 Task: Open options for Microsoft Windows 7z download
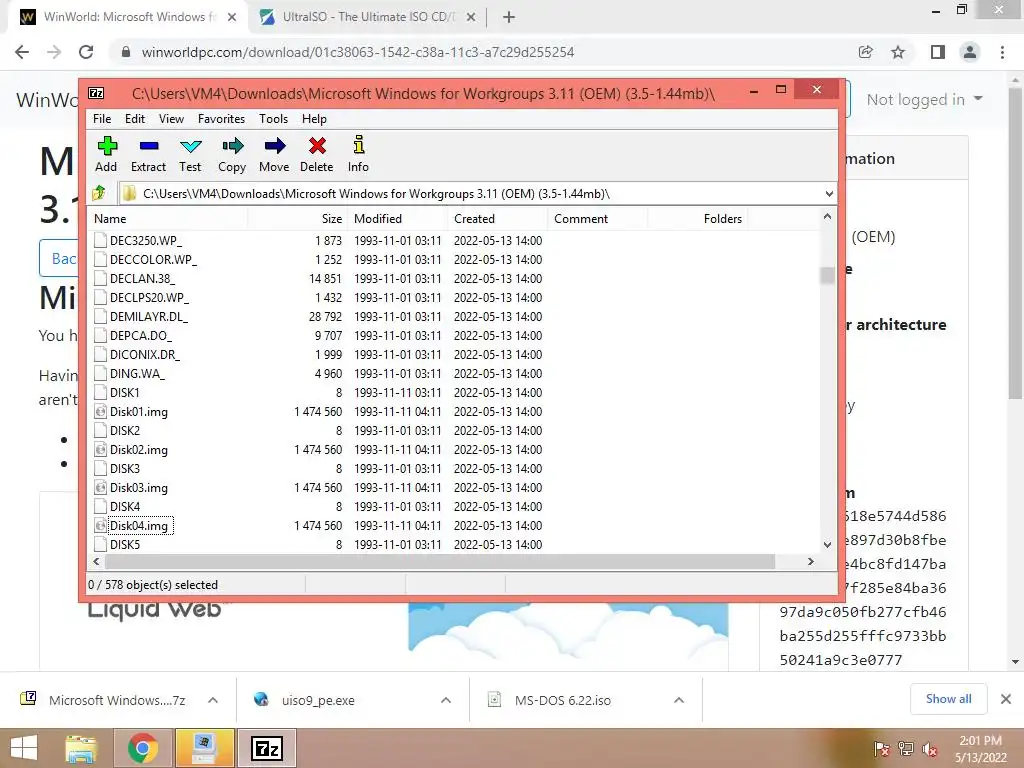(212, 700)
